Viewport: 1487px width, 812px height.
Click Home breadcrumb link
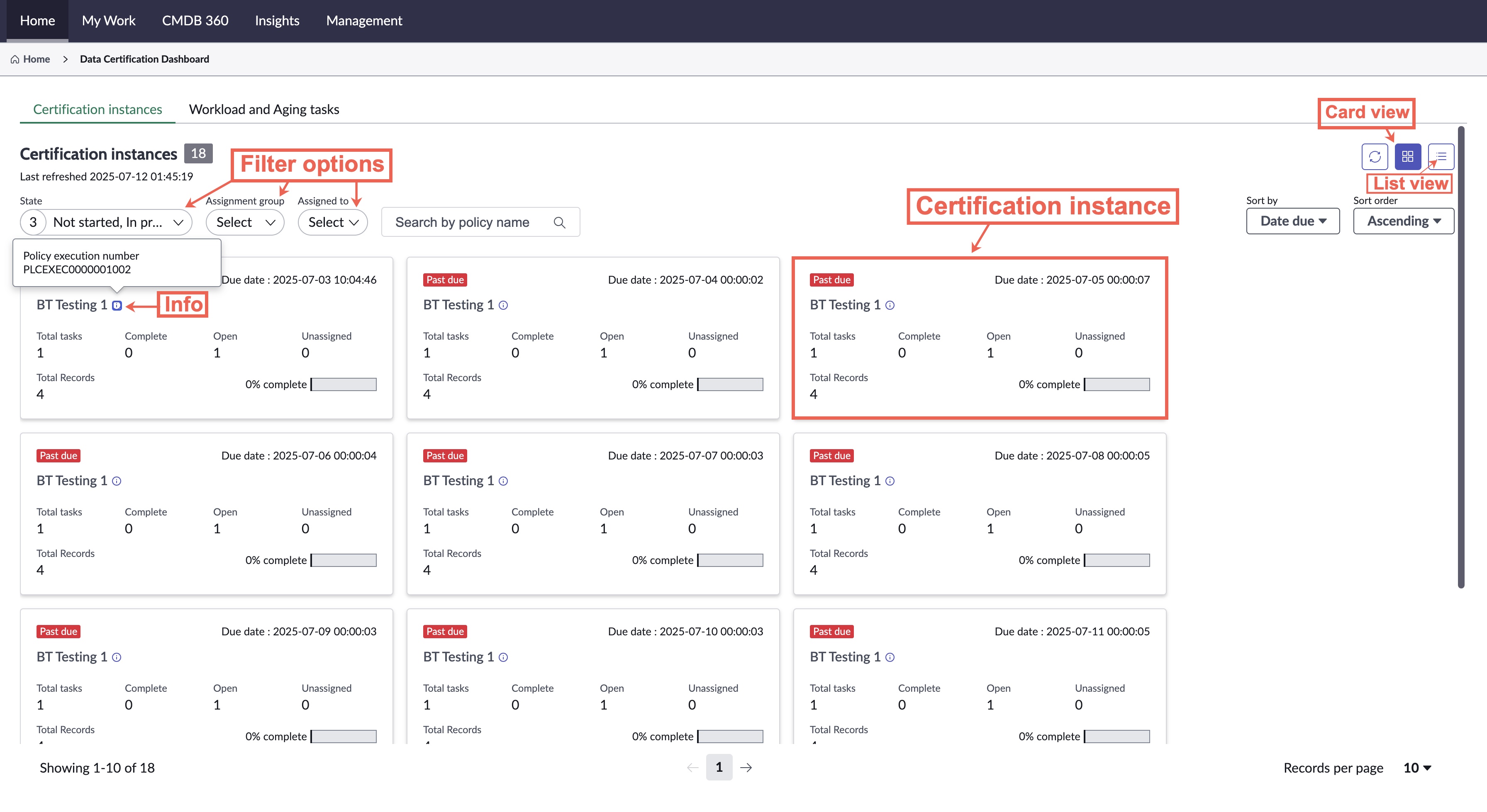coord(37,59)
